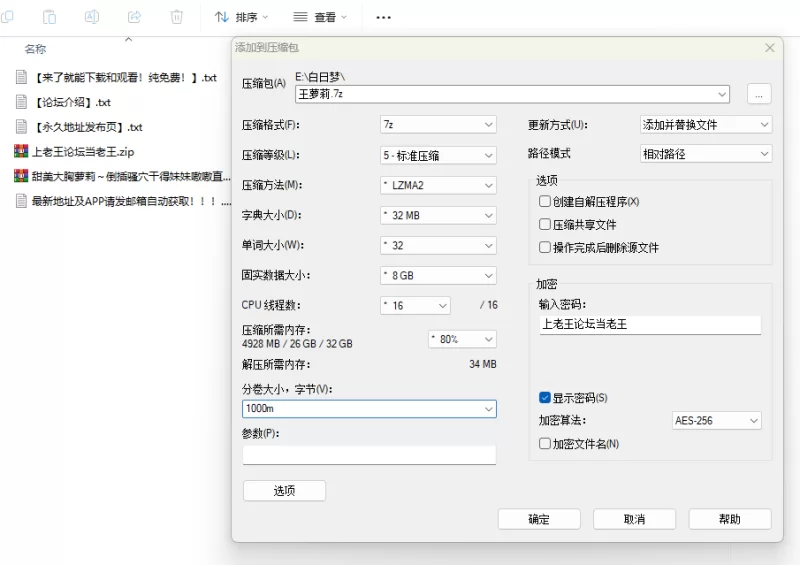The width and height of the screenshot is (800, 565).
Task: Open the 加密算法 AES-256 dropdown
Action: 716,421
